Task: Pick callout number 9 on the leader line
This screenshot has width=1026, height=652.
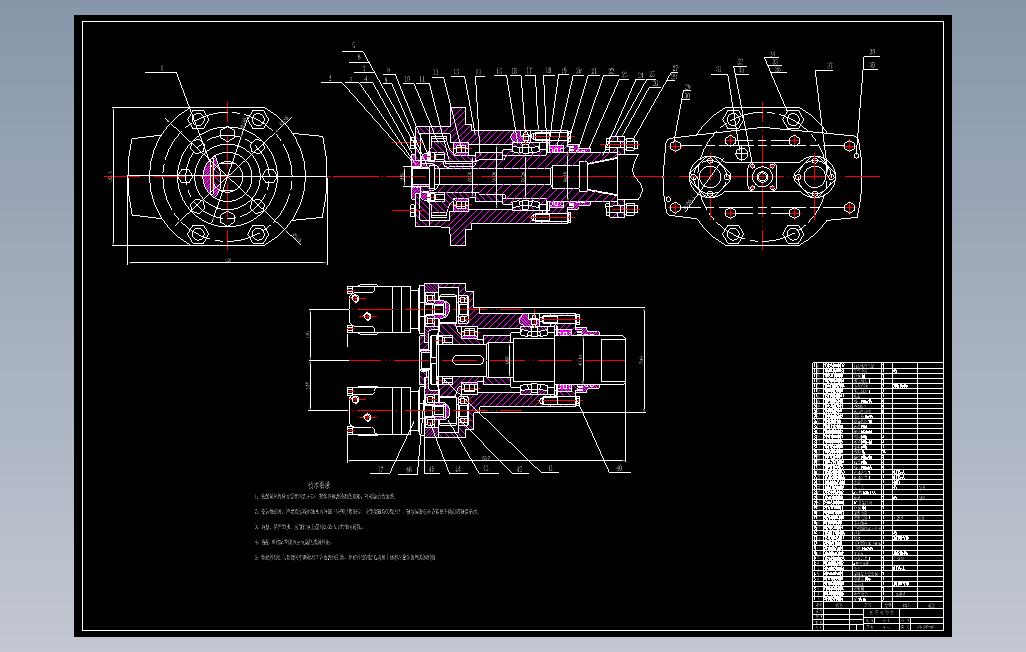Action: point(388,70)
